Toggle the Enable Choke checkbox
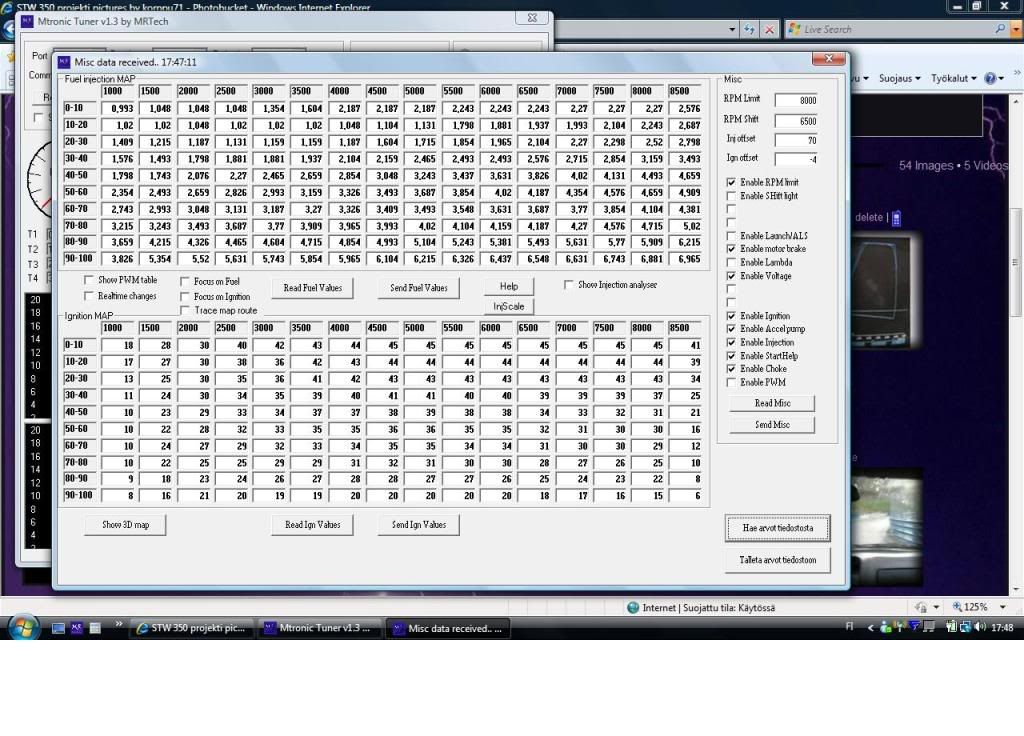Image resolution: width=1024 pixels, height=736 pixels. click(x=731, y=369)
